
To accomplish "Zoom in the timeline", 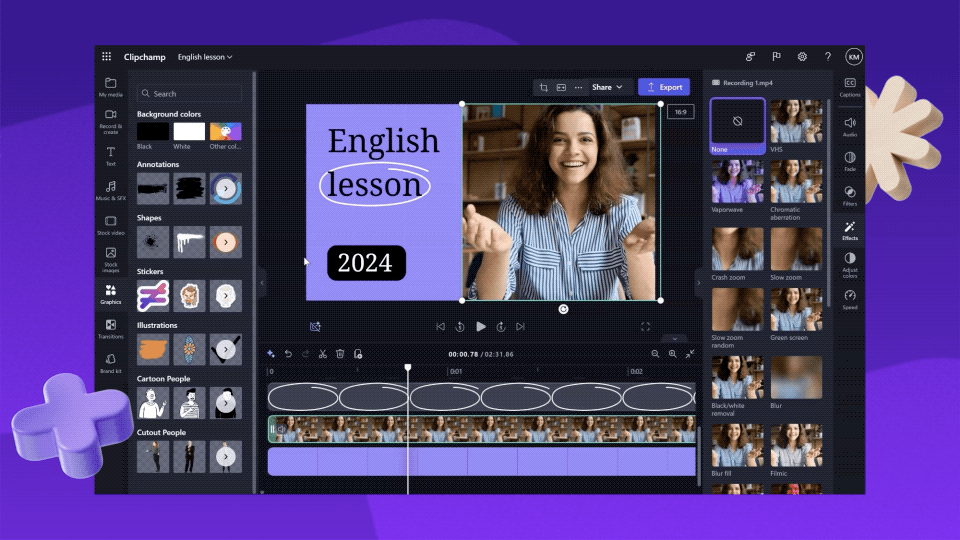I will pyautogui.click(x=672, y=354).
